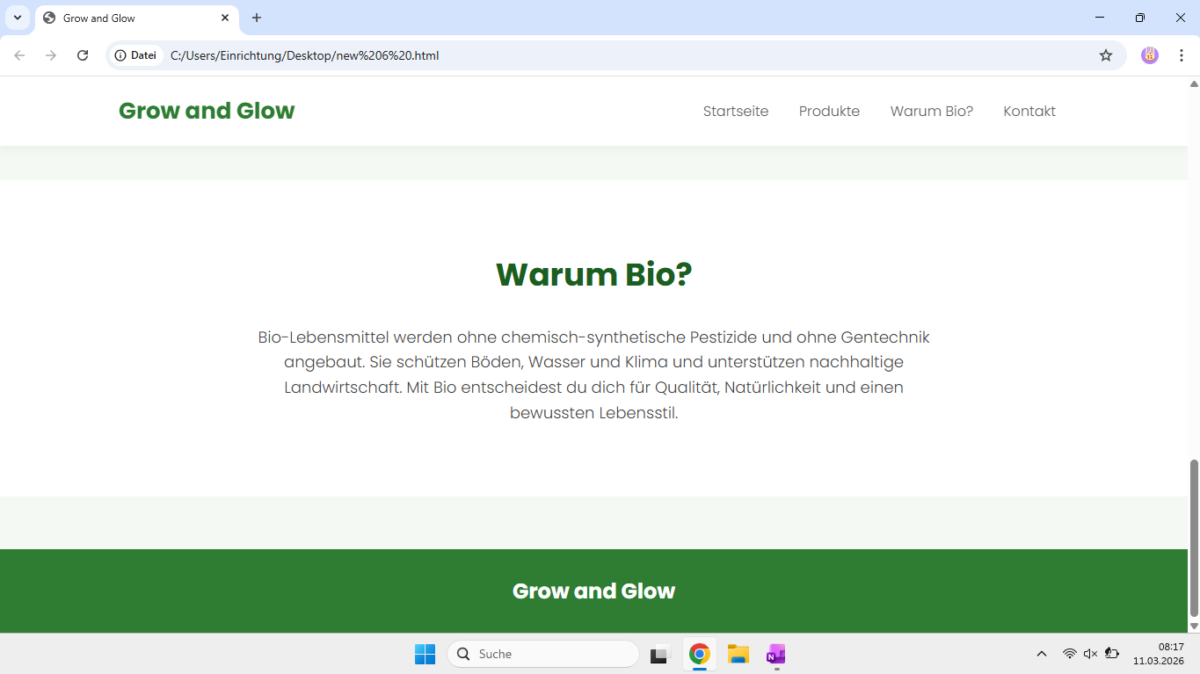Reload the page with the refresh icon
This screenshot has height=674, width=1200.
click(83, 55)
